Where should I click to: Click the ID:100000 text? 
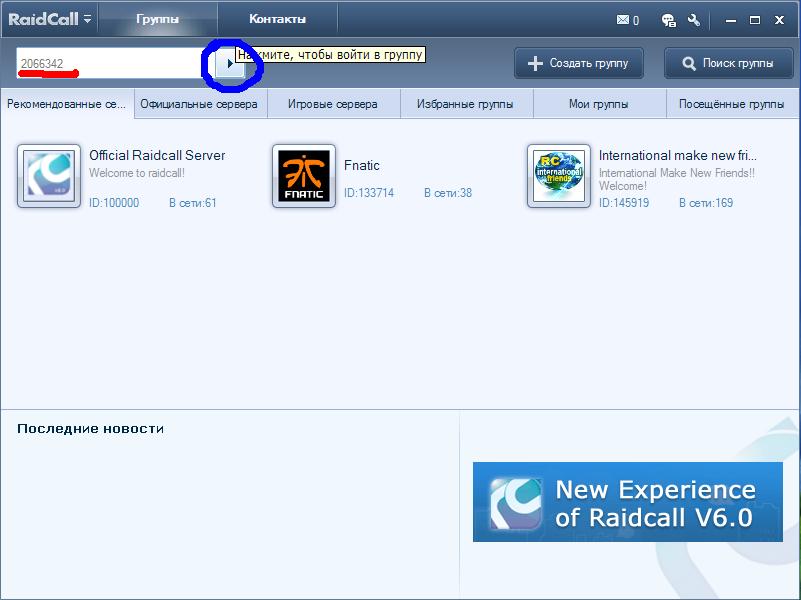click(114, 203)
